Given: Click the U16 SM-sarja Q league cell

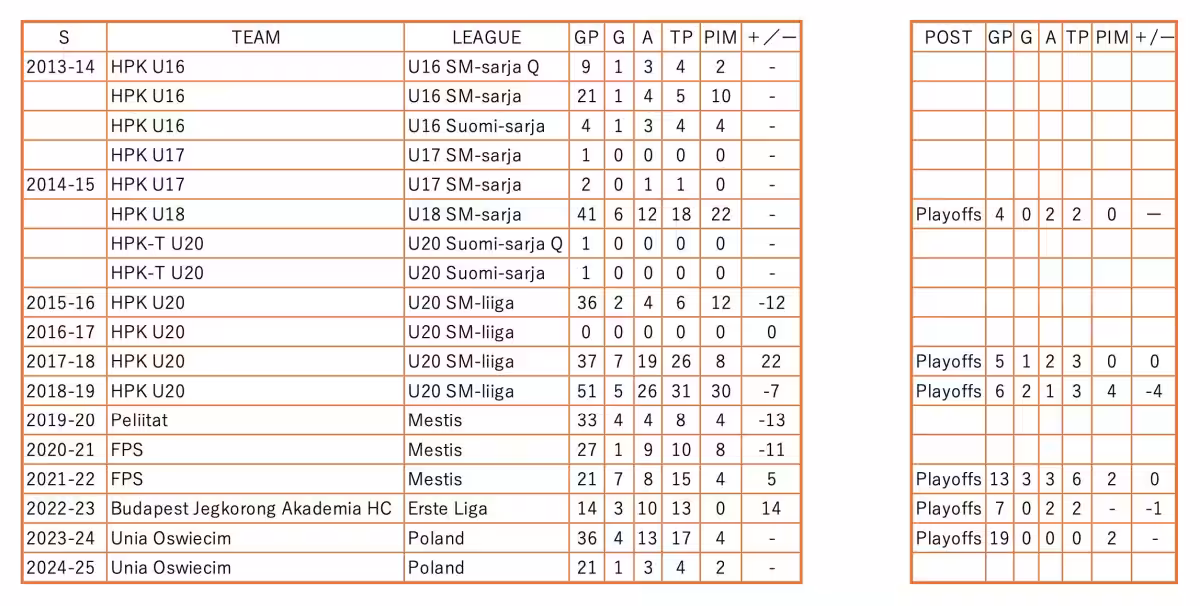Looking at the screenshot, I should 473,67.
